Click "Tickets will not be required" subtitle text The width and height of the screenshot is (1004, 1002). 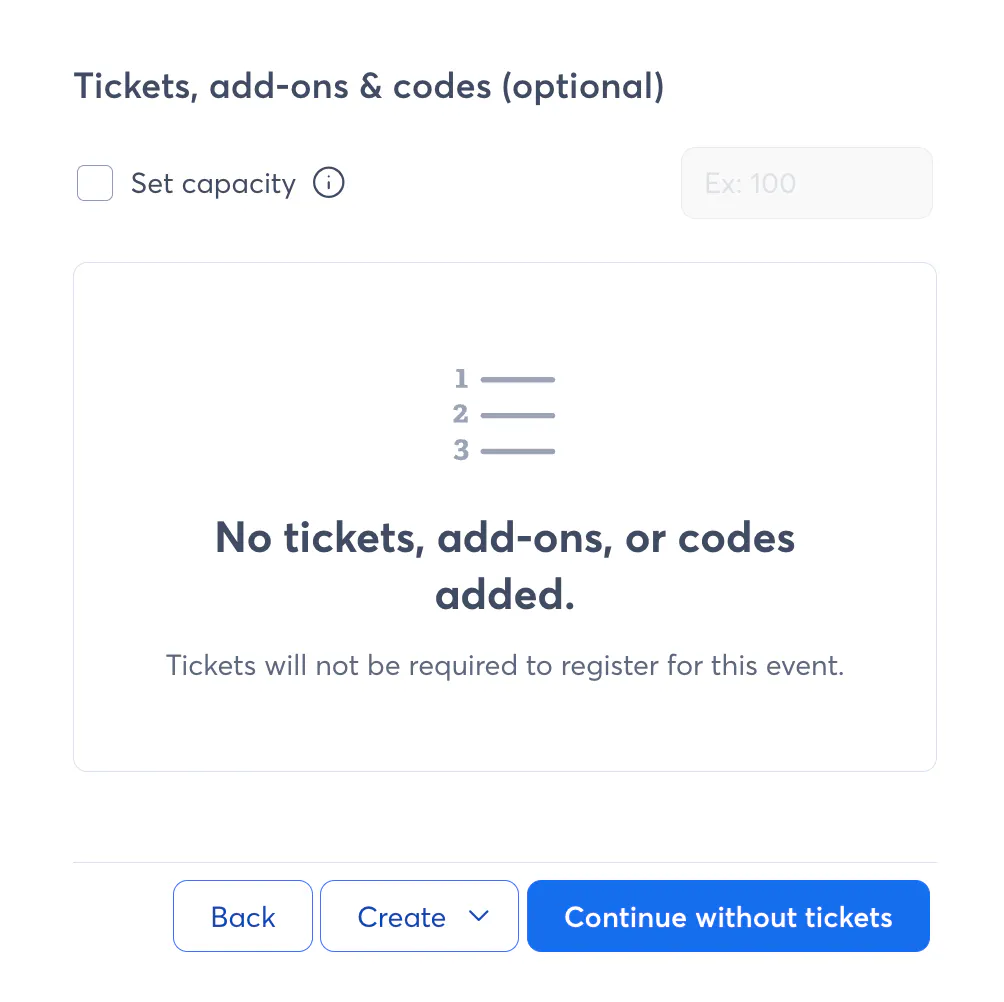click(x=505, y=666)
